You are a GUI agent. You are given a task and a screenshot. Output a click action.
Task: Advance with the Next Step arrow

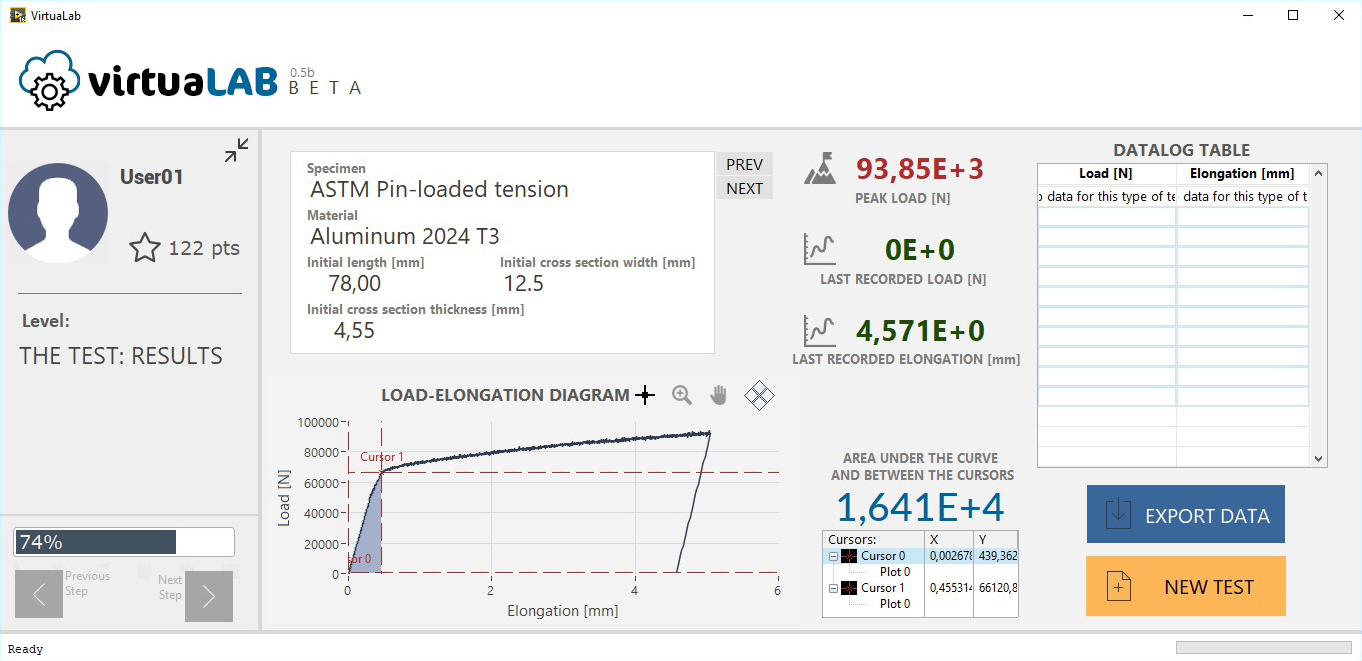pos(208,596)
